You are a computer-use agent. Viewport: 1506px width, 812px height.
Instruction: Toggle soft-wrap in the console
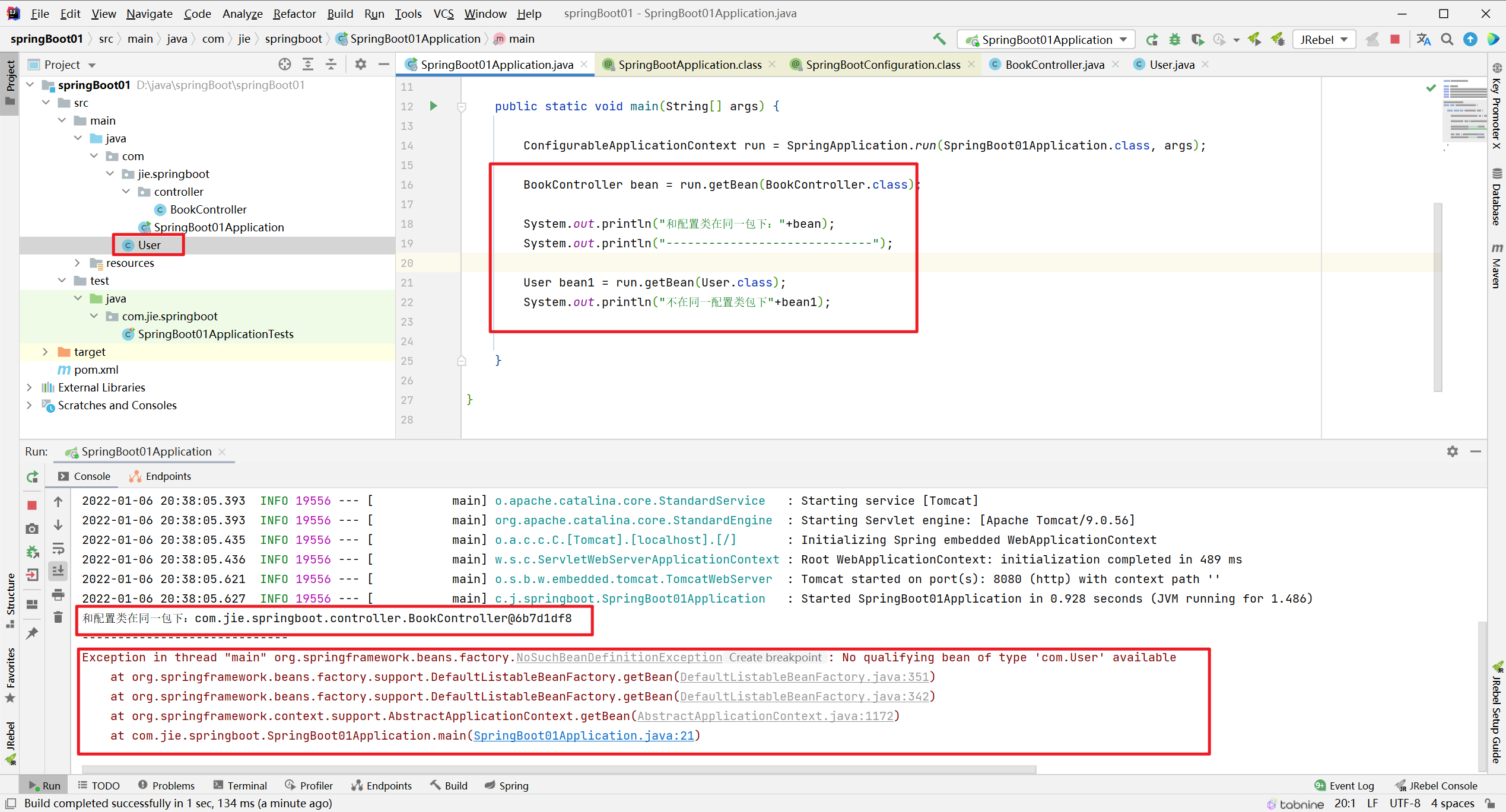pyautogui.click(x=58, y=549)
